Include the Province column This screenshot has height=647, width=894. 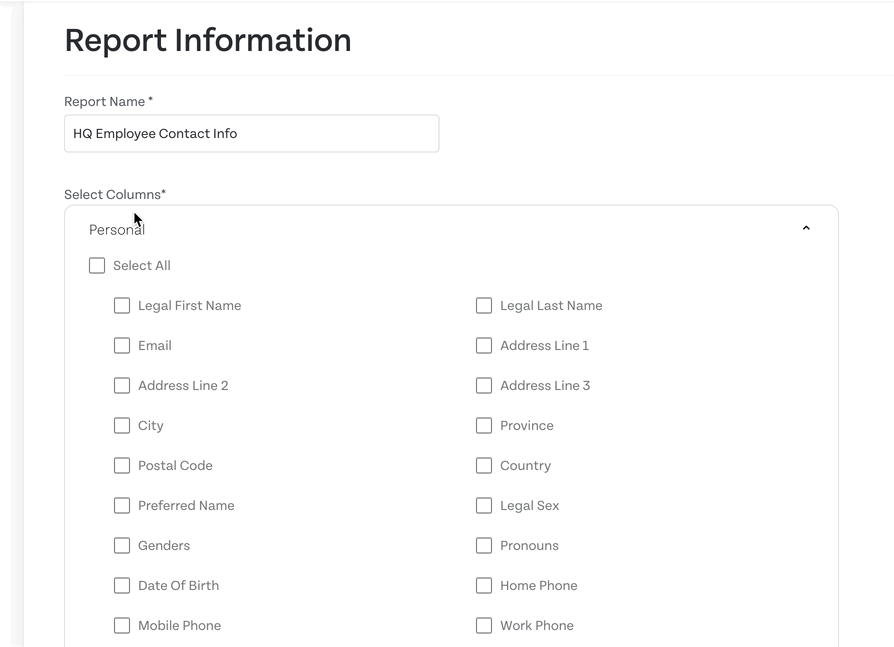484,425
